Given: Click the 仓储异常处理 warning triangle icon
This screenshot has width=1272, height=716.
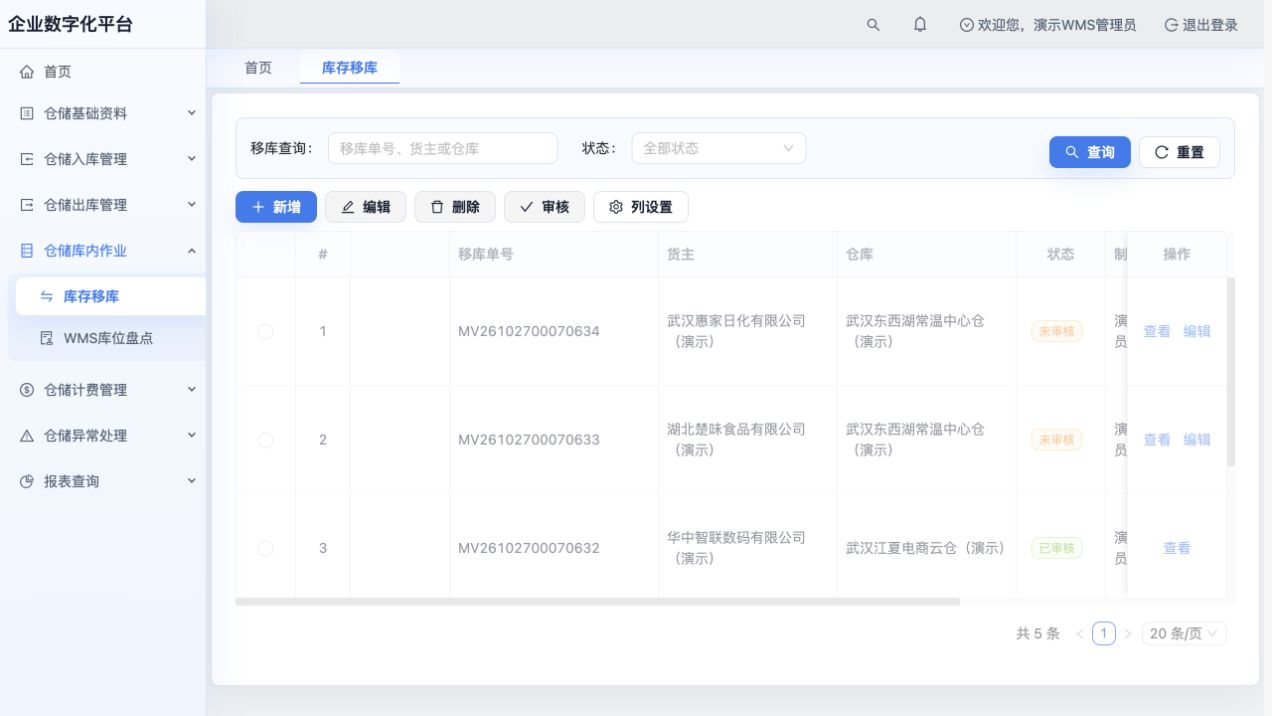Looking at the screenshot, I should 27,436.
